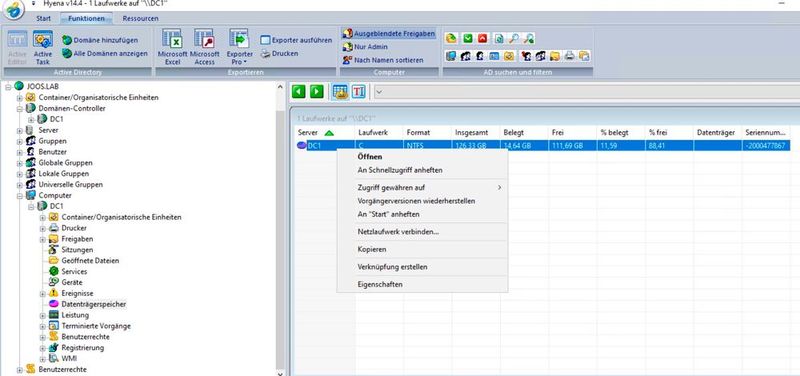
Task: Toggle Nur Admin option
Action: [x=365, y=47]
